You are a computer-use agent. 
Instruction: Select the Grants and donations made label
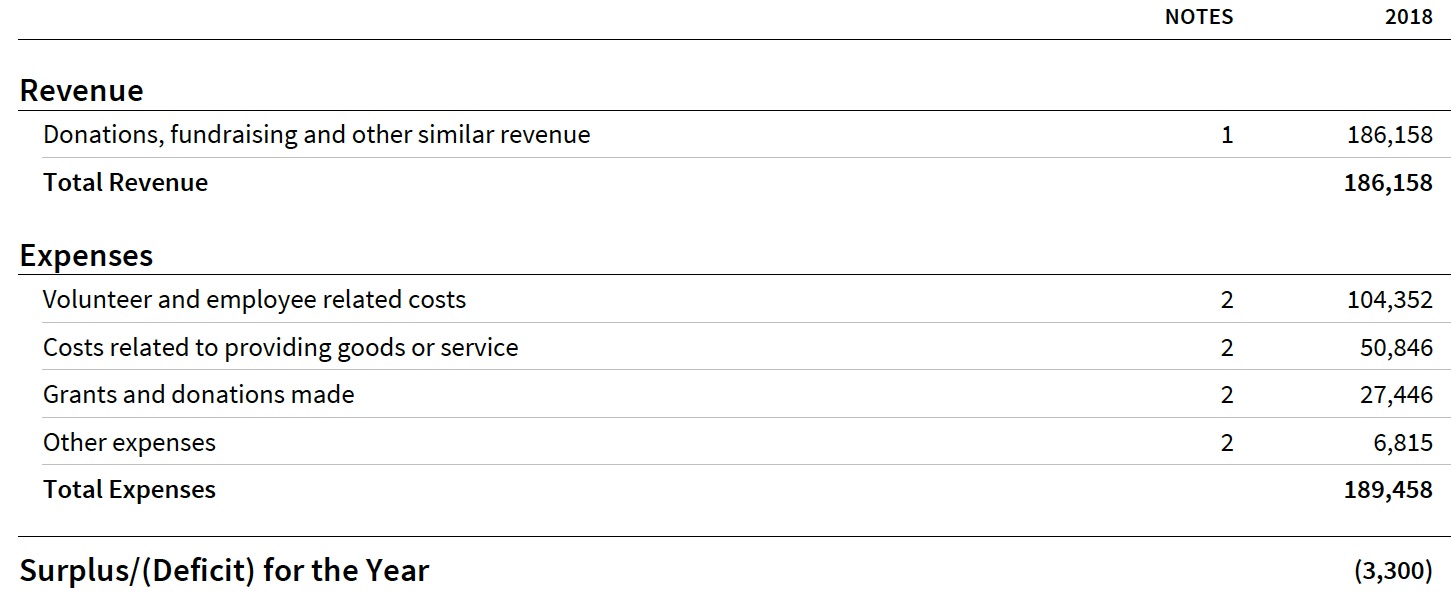click(198, 395)
